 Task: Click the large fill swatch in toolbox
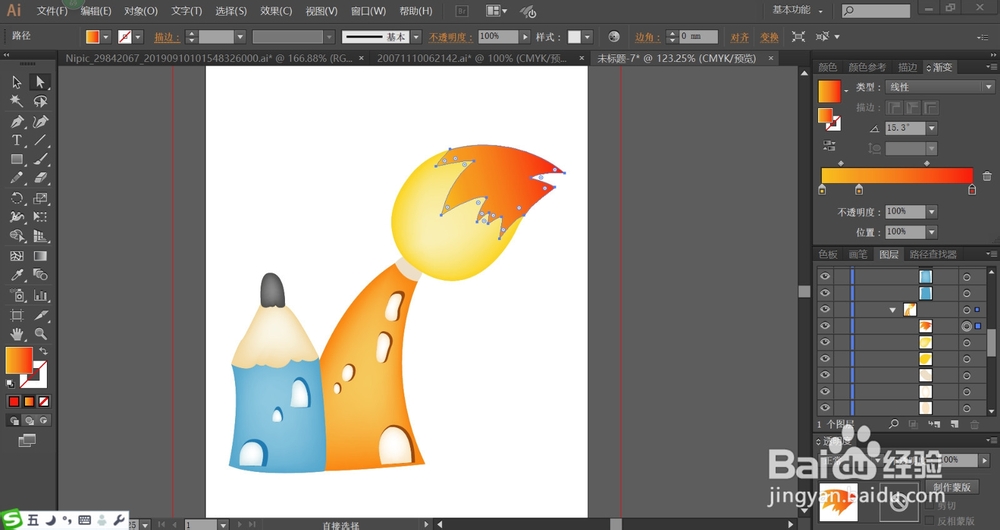tap(18, 360)
